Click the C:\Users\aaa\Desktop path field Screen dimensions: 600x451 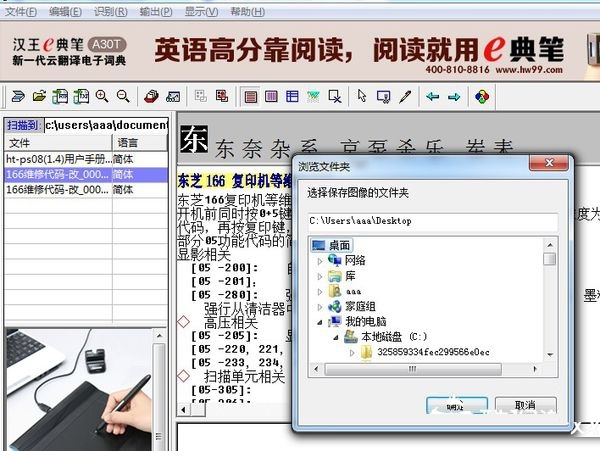[432, 221]
